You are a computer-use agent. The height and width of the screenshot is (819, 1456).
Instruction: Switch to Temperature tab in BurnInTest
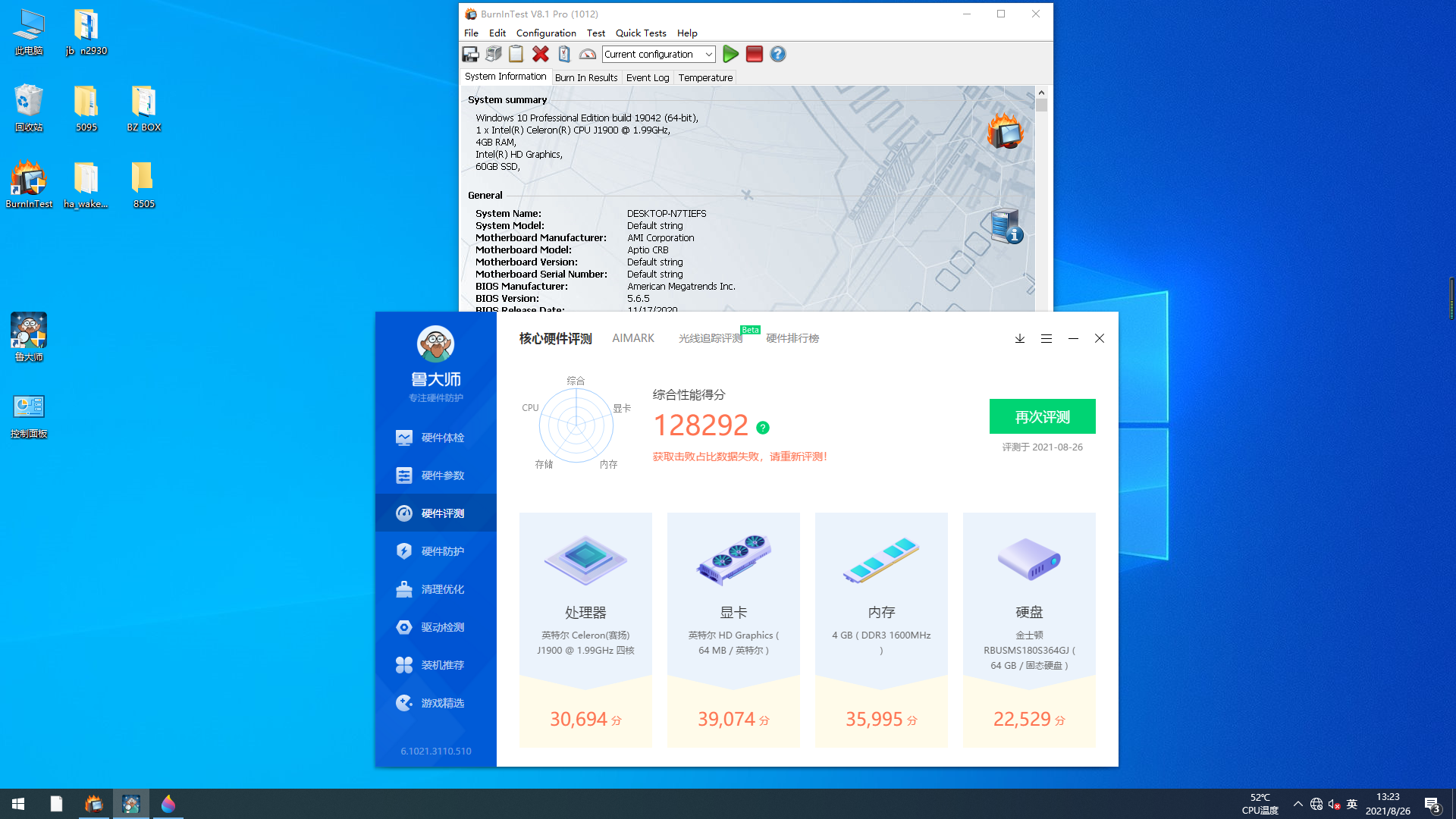click(x=705, y=77)
